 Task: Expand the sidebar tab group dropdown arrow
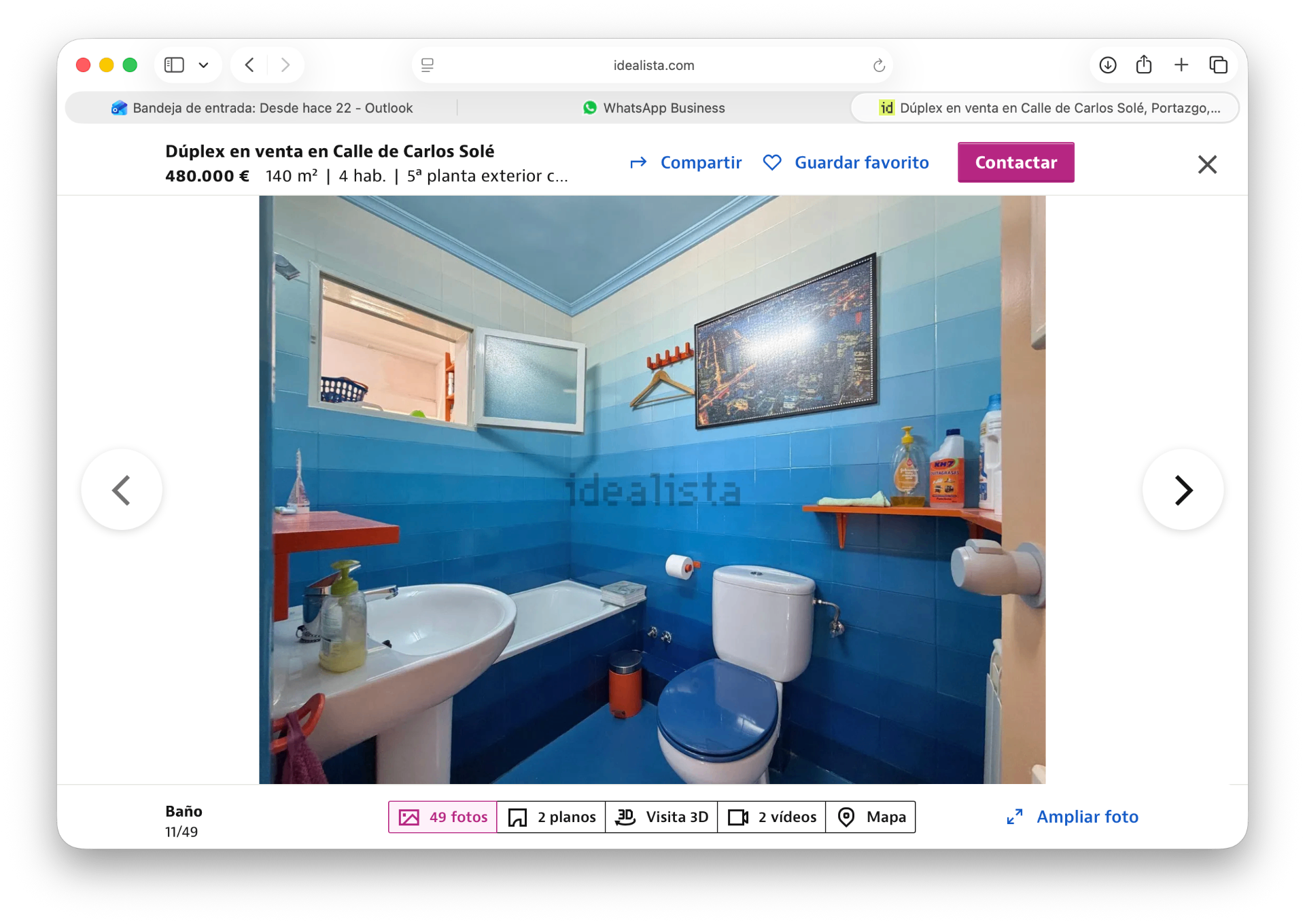tap(203, 65)
